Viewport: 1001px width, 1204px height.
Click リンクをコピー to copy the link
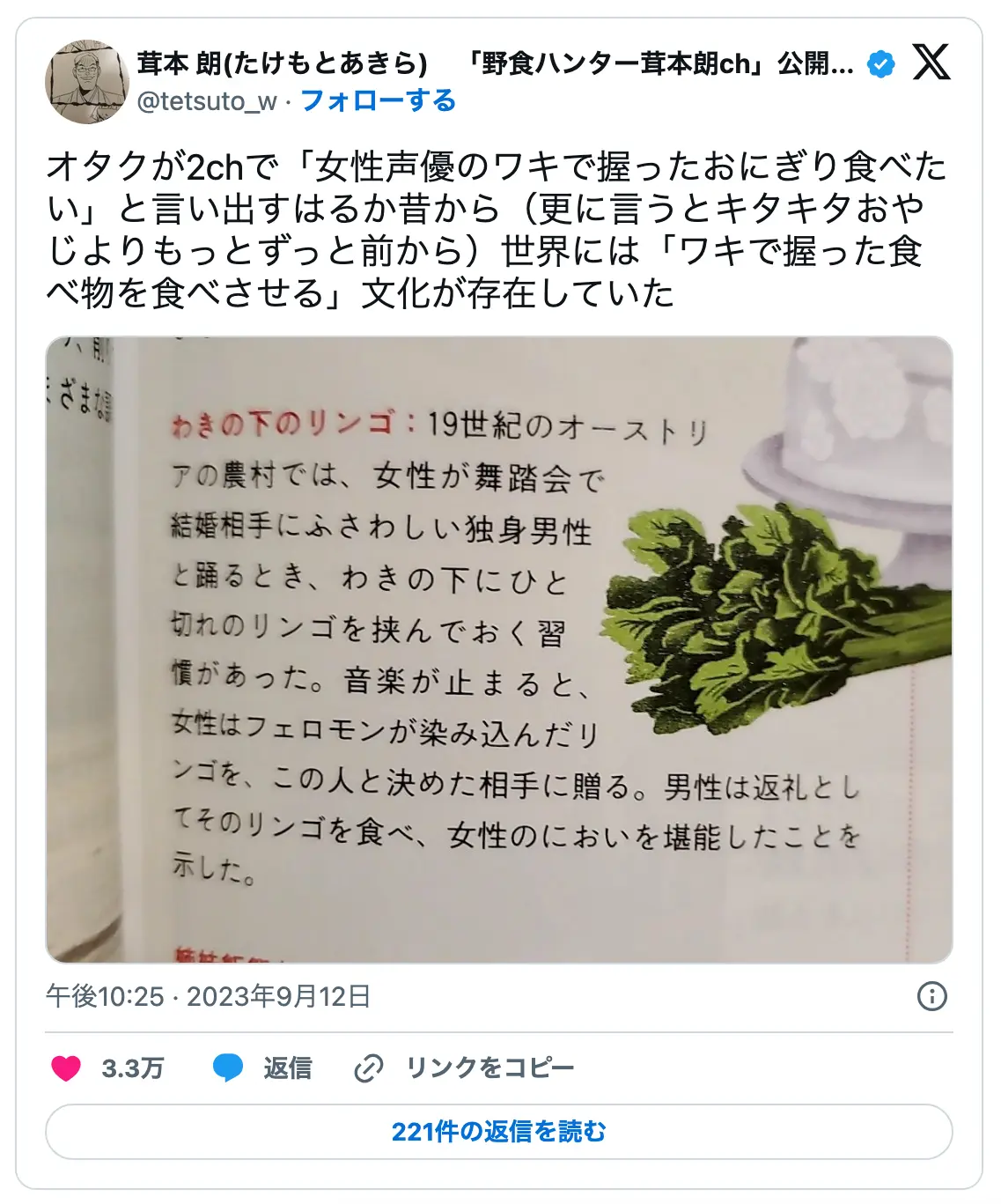click(x=490, y=1068)
